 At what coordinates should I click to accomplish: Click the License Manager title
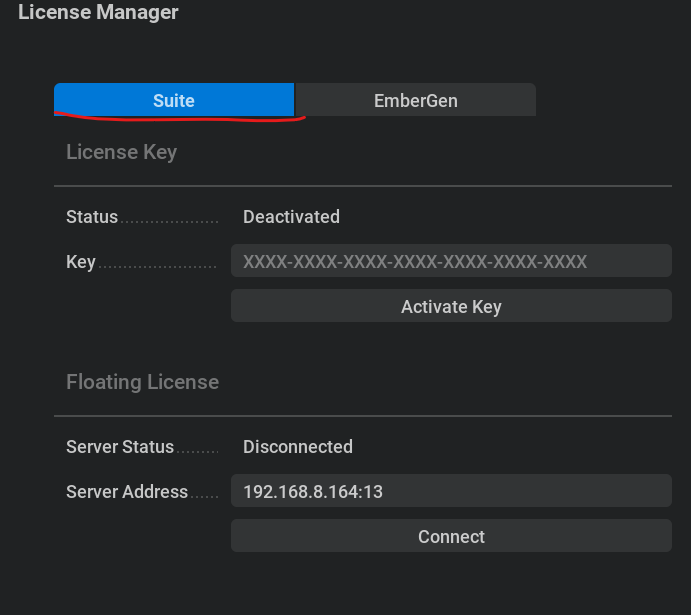pos(98,12)
